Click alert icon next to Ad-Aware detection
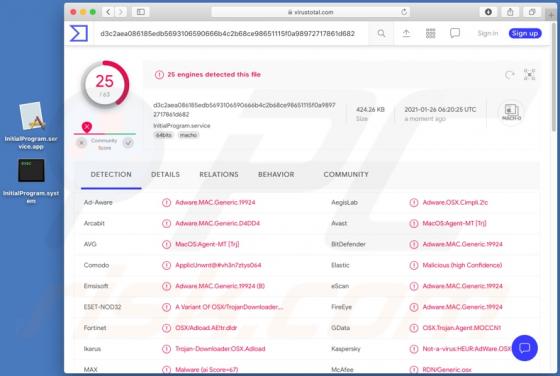Screen dimensions: 560x376 166,202
